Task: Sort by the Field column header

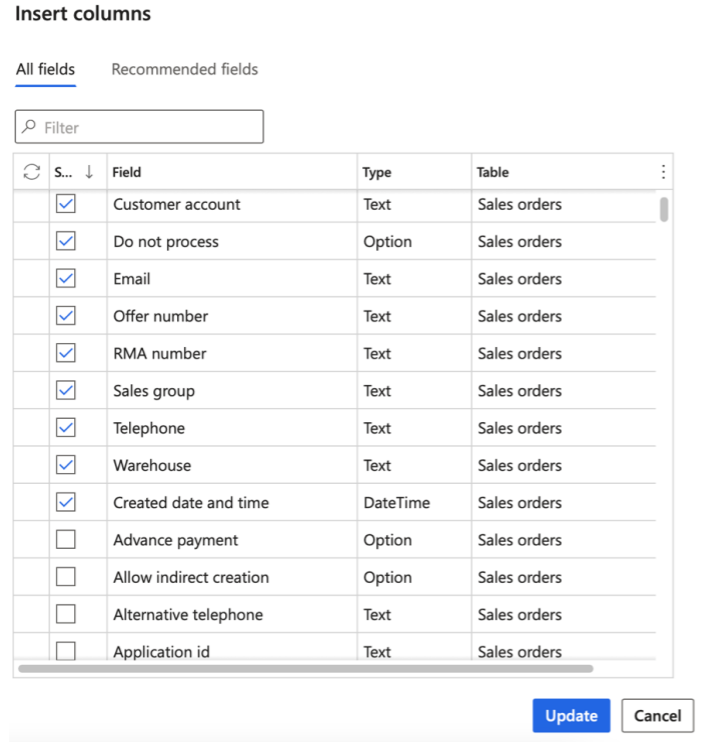Action: [127, 172]
